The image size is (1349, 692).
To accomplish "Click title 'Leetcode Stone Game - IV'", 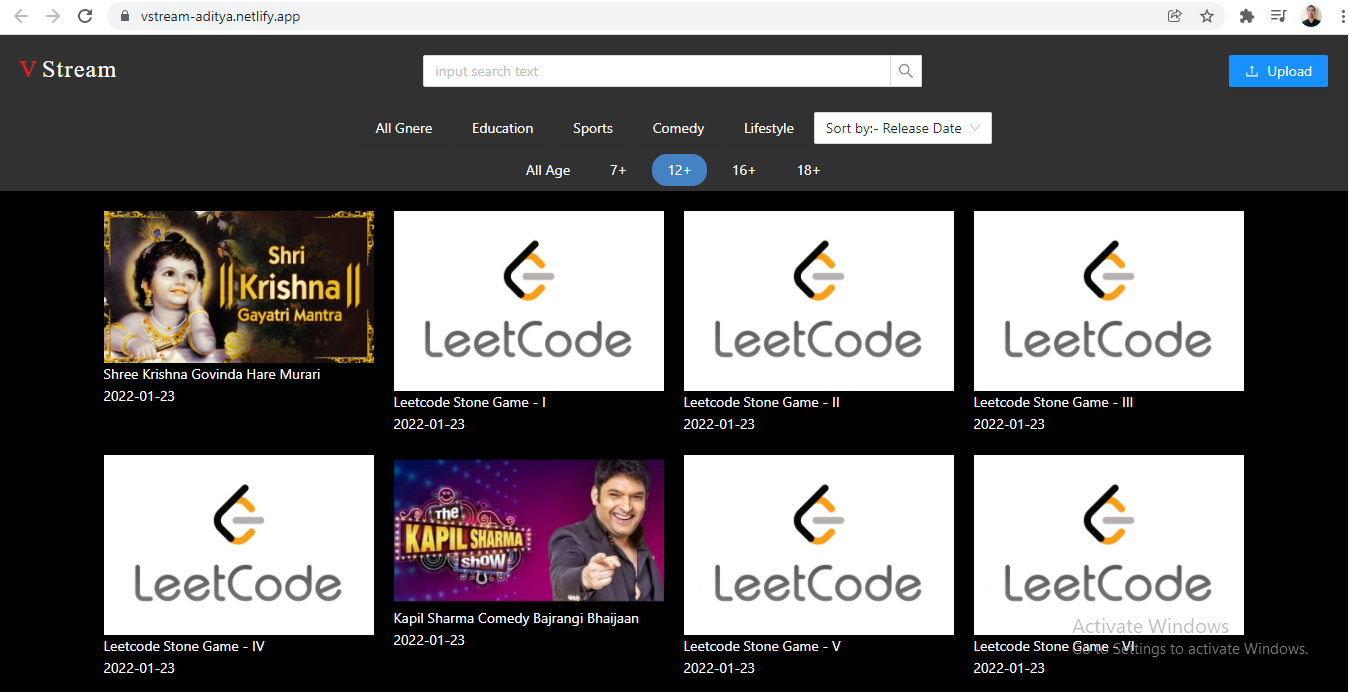I will (184, 646).
